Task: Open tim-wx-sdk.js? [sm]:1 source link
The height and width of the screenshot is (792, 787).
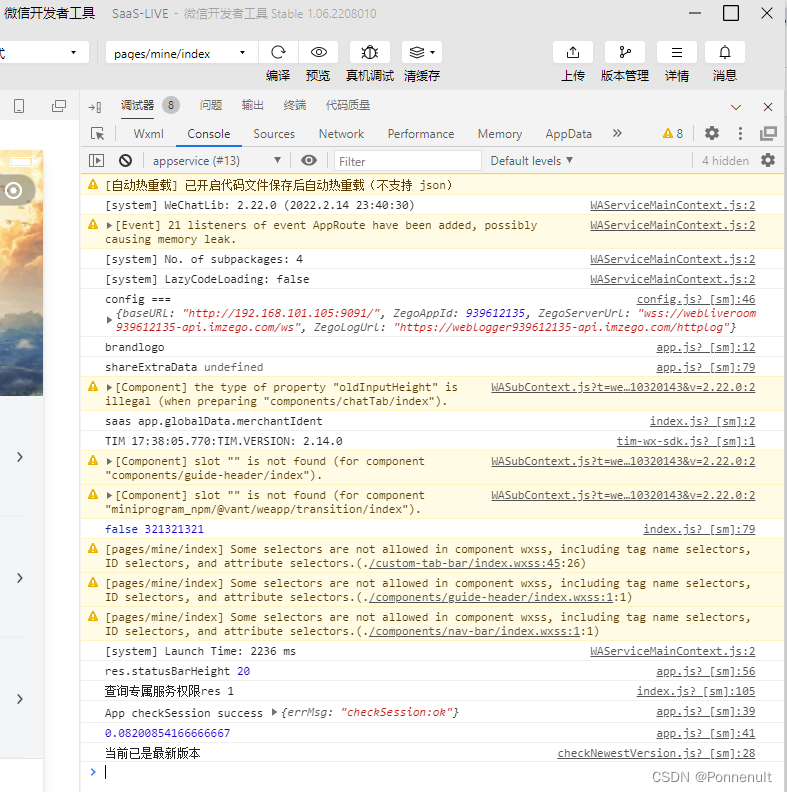Action: coord(685,441)
